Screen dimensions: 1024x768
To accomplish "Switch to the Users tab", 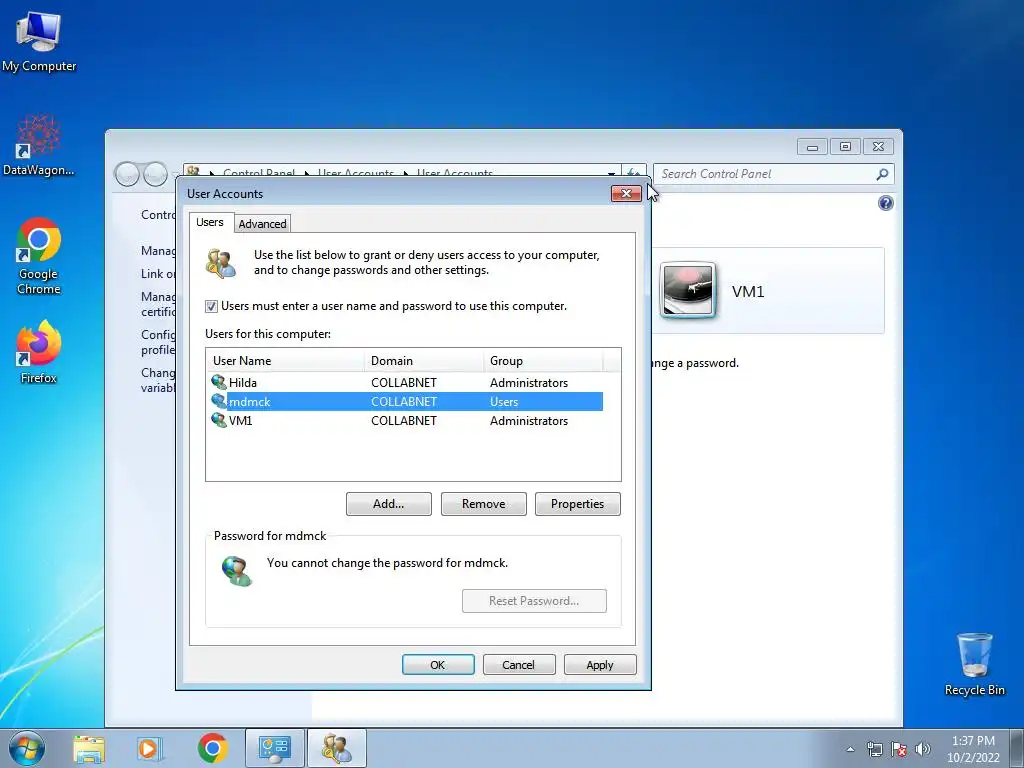I will pos(210,222).
